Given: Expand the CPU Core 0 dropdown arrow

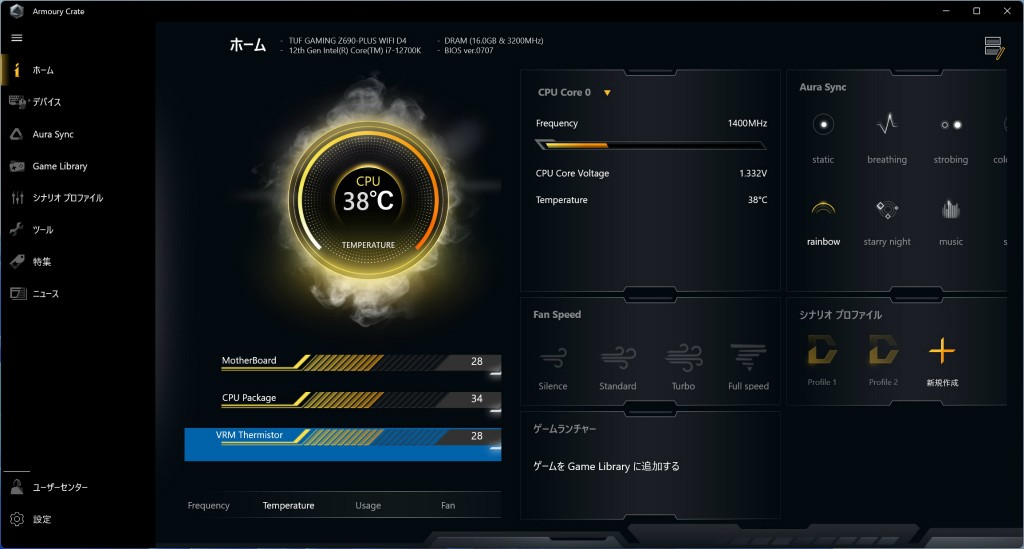Looking at the screenshot, I should tap(607, 93).
